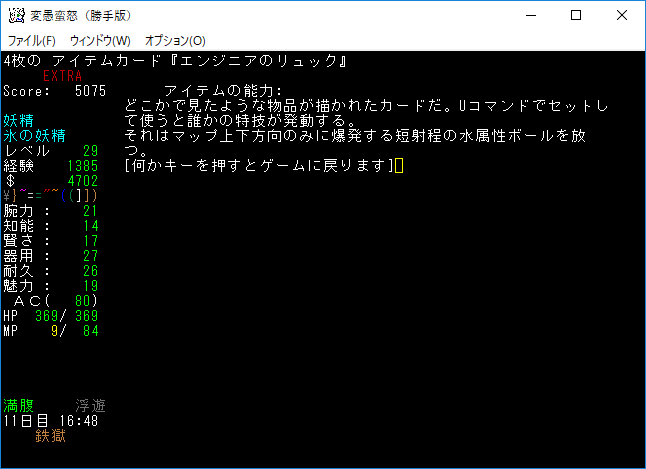Click the 鉄獄 dungeon name label

pyautogui.click(x=51, y=436)
